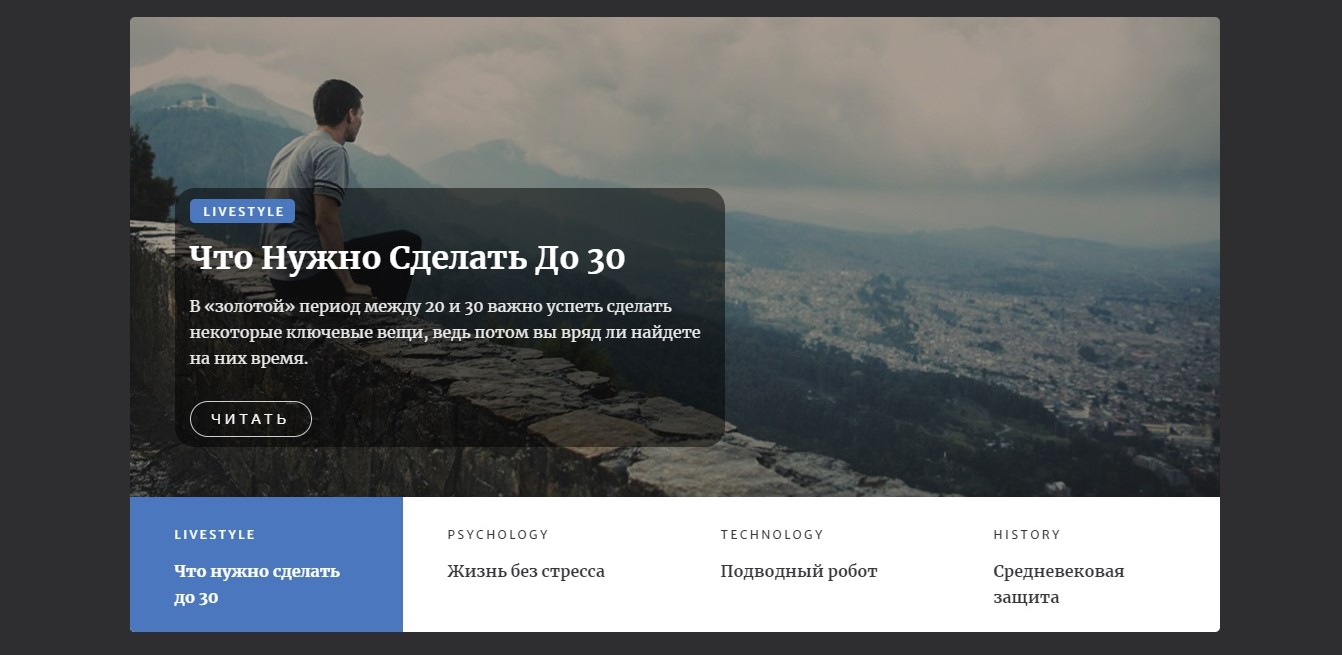This screenshot has height=655, width=1342.
Task: Select the TECHNOLOGY category label
Action: click(772, 535)
